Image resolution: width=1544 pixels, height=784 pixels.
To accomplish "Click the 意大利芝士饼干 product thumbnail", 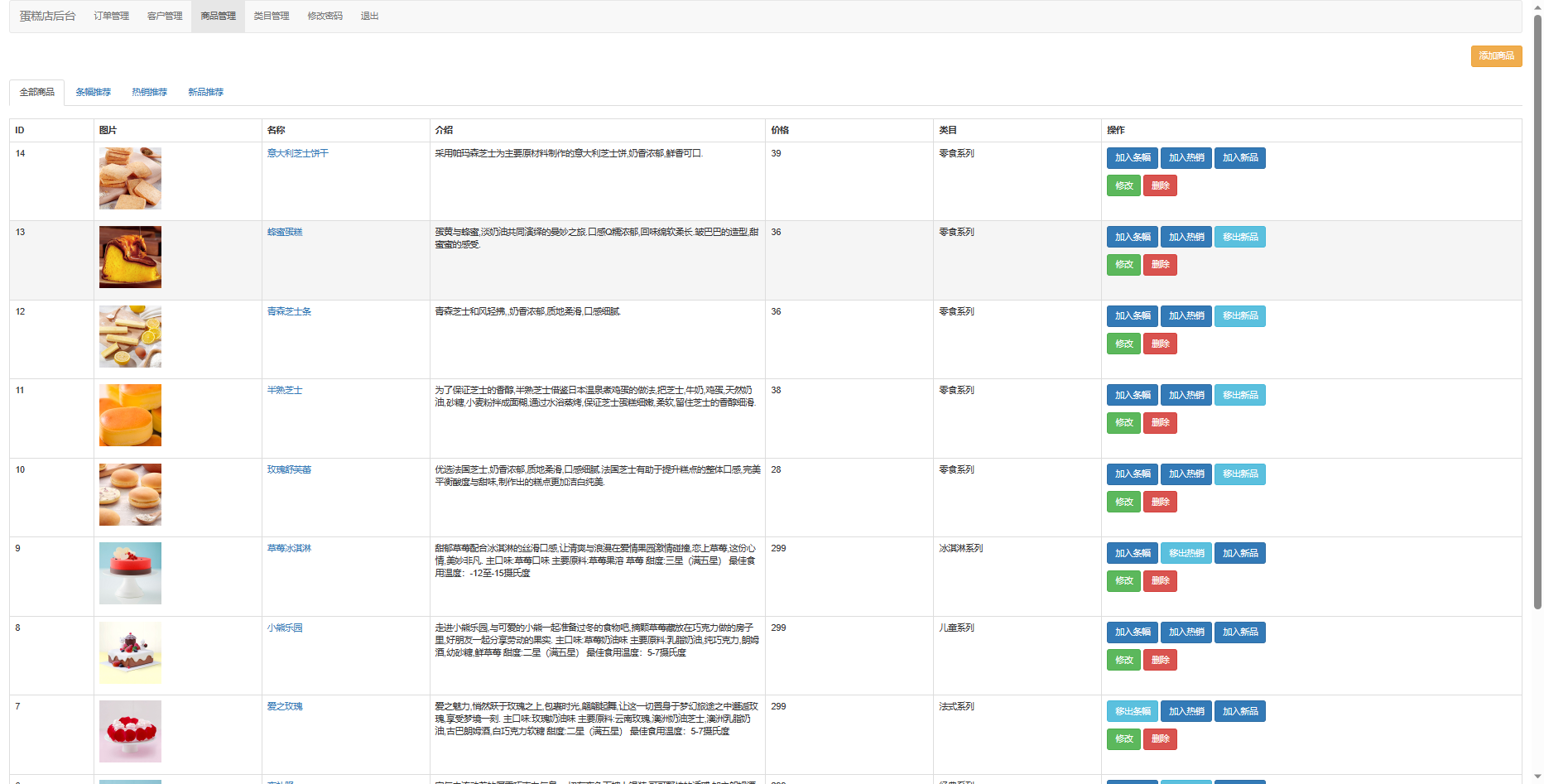I will pos(130,178).
